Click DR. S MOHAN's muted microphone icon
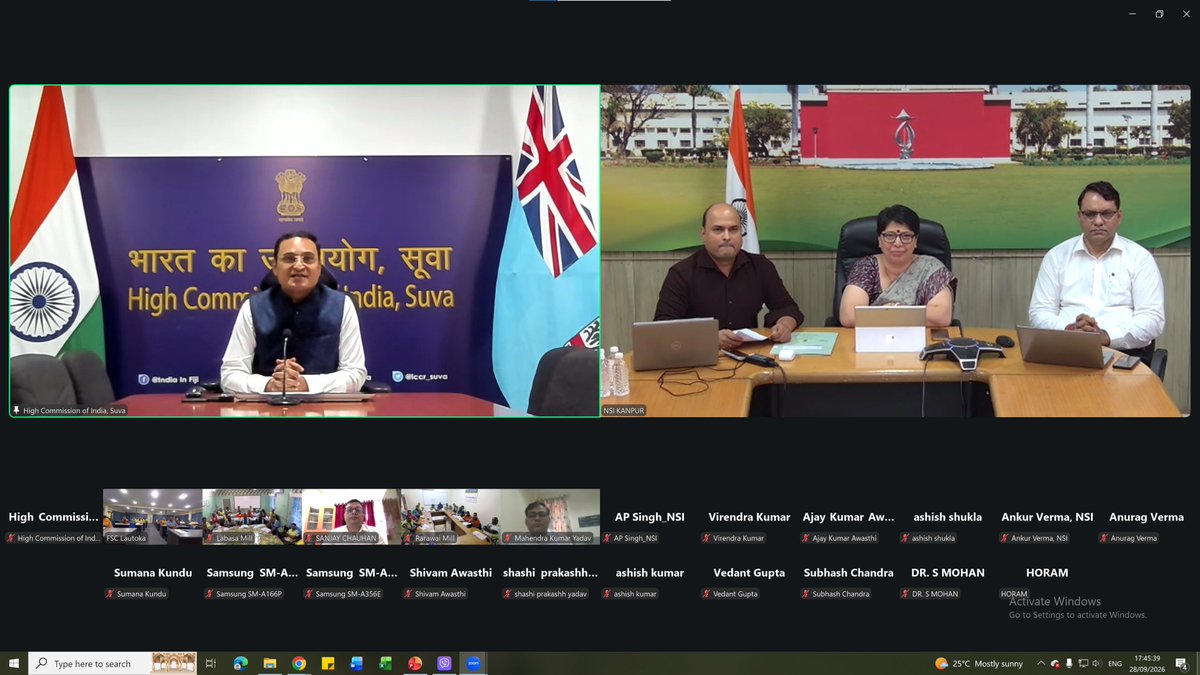Screen dimensions: 1200x675 click(x=905, y=594)
